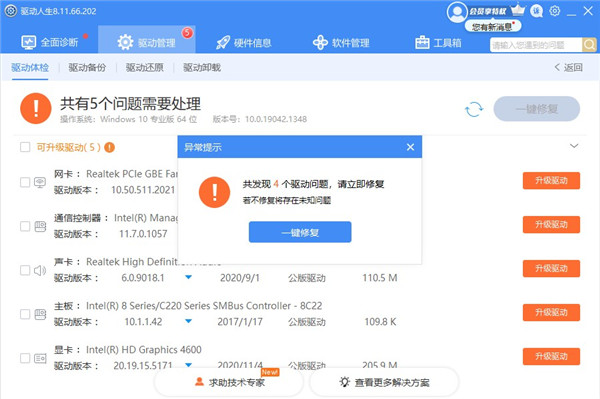Click 一键修复 in the 异常提示 dialog
The height and width of the screenshot is (399, 600).
[x=300, y=232]
